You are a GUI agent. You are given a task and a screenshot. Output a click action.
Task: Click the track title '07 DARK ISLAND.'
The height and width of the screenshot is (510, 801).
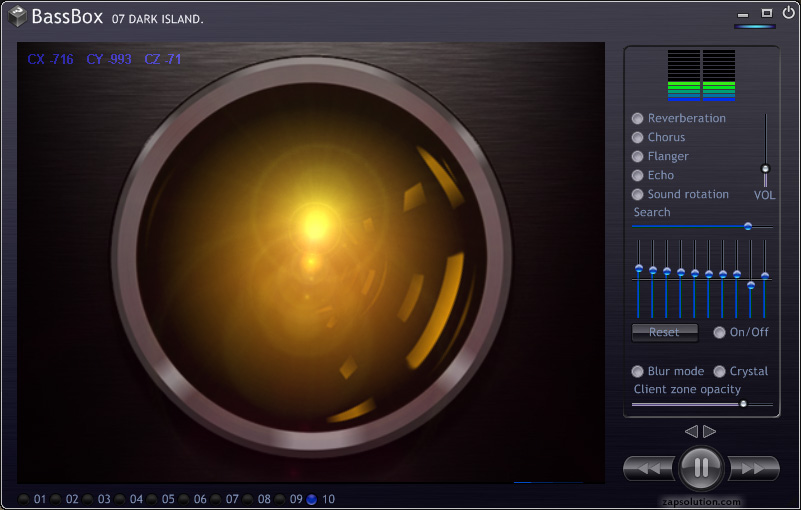coord(157,19)
